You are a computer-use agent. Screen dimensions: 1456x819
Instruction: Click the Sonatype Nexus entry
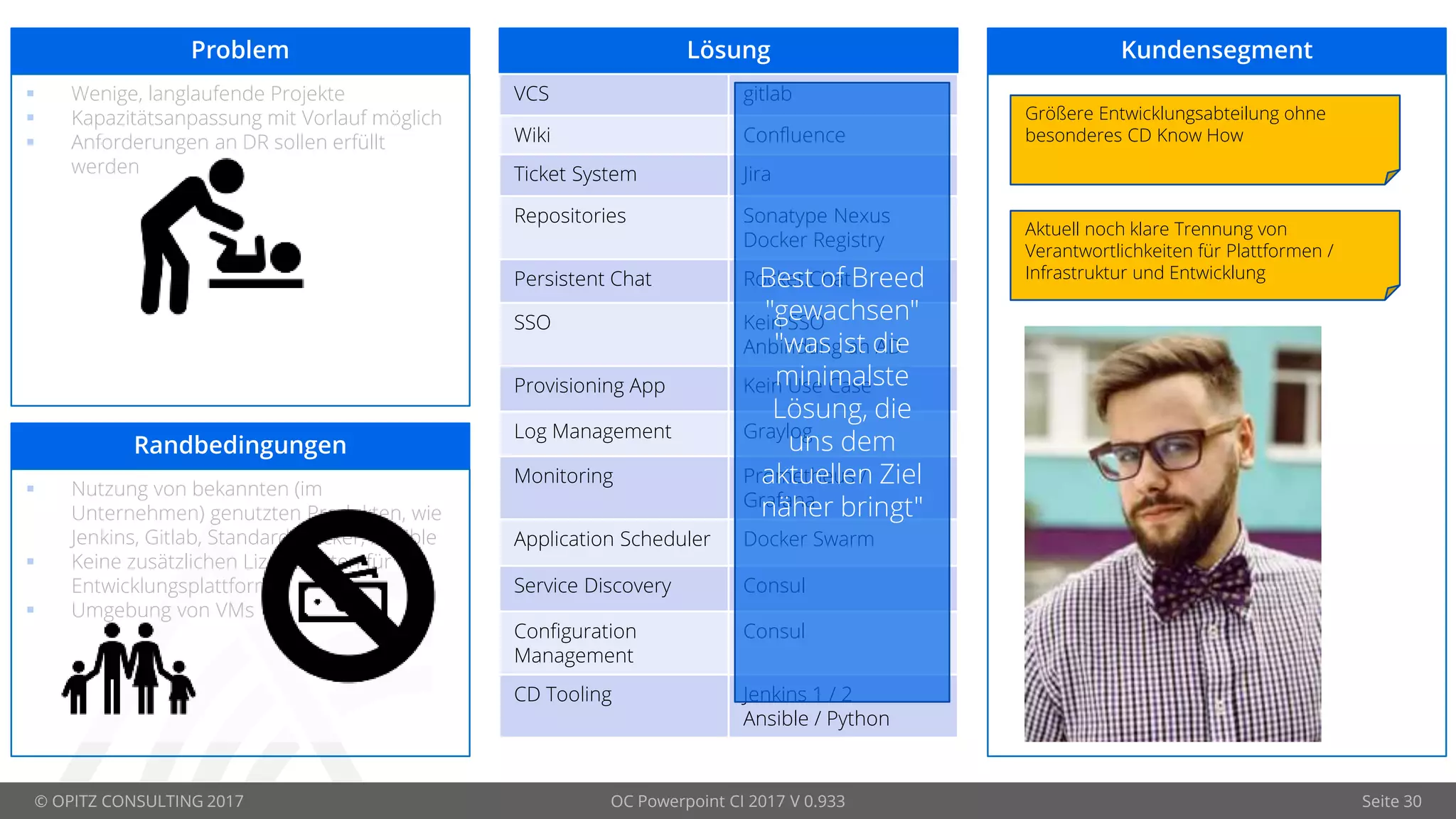[816, 215]
